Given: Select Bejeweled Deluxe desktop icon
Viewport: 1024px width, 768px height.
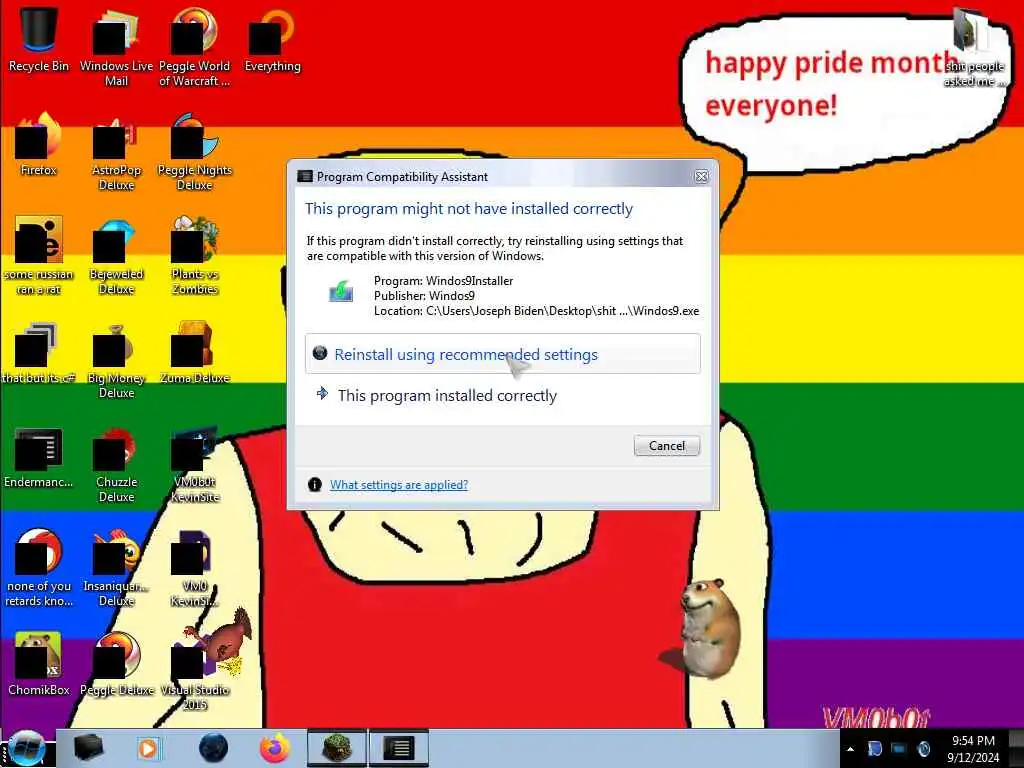Looking at the screenshot, I should point(116,256).
